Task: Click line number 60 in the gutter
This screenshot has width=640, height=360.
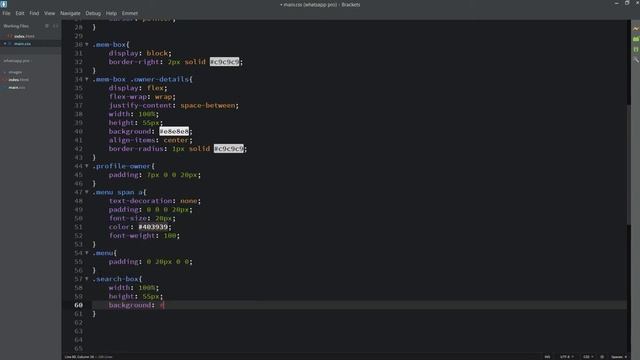Action: tap(78, 305)
